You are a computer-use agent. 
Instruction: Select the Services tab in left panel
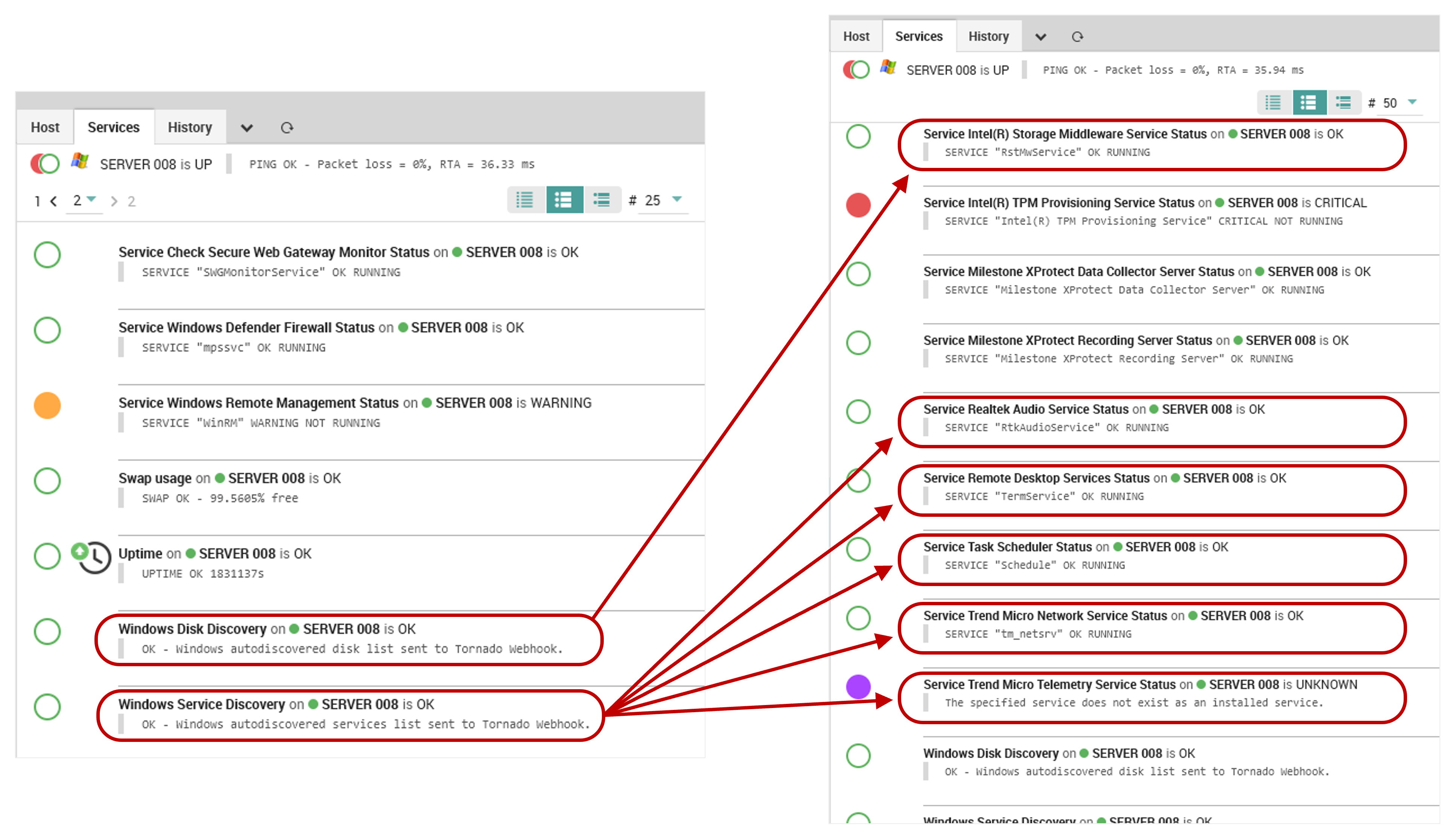114,127
